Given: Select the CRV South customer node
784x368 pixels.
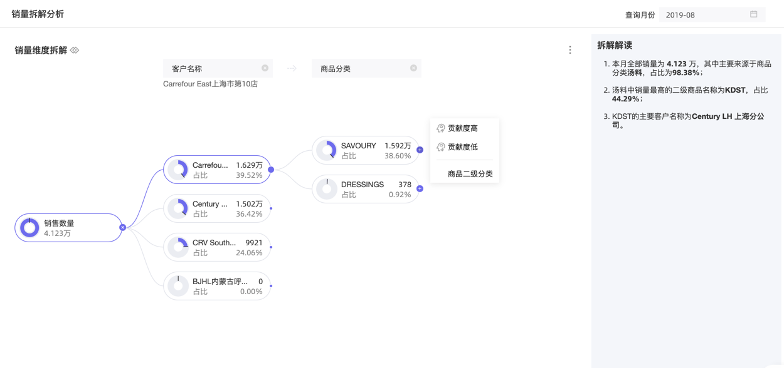Looking at the screenshot, I should coord(217,247).
